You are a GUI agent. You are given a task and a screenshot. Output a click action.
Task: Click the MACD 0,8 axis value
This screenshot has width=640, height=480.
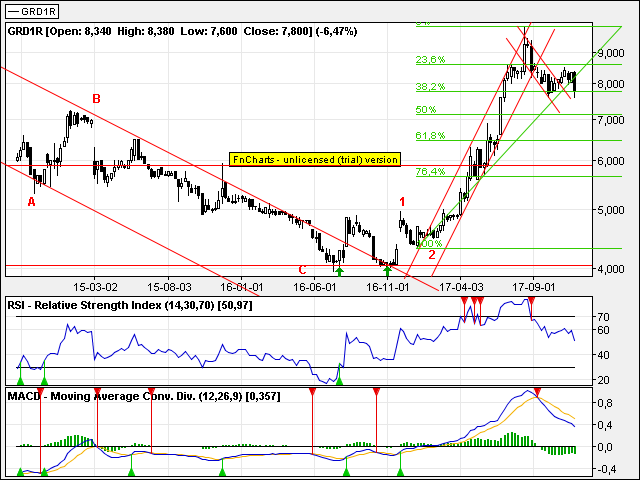604,403
